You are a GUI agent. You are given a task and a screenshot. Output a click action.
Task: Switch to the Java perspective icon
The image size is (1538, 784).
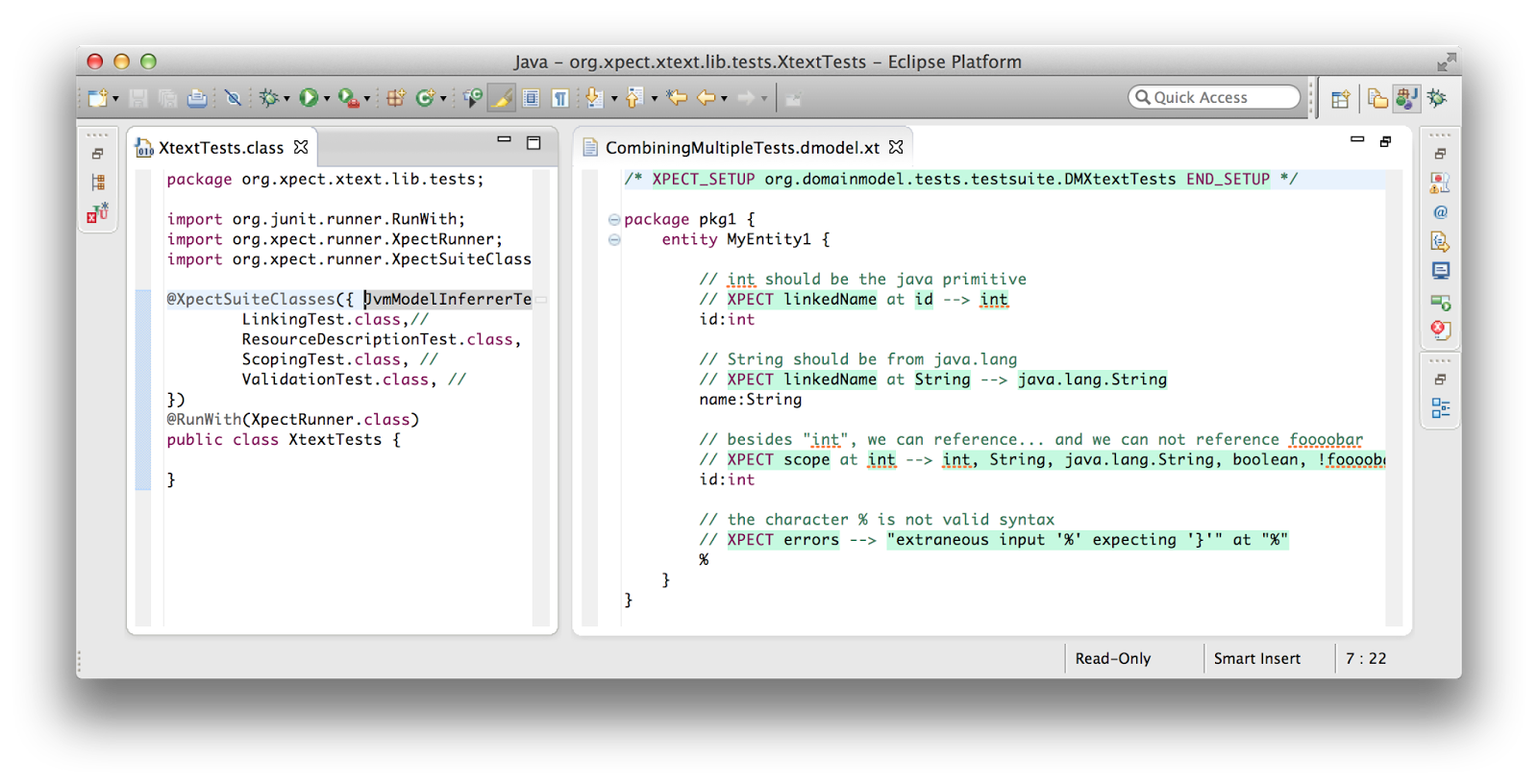[x=1407, y=98]
